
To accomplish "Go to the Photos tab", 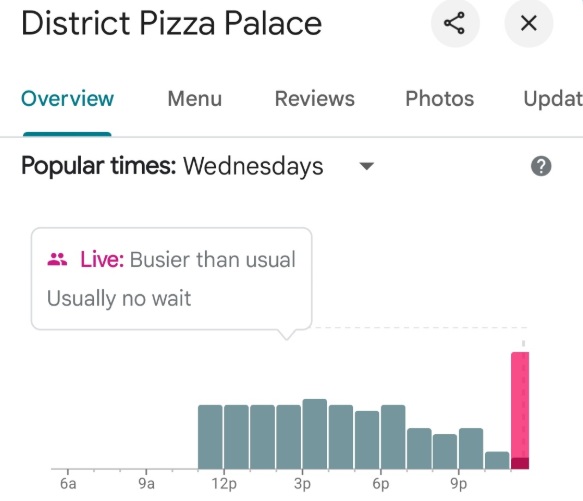I will pyautogui.click(x=439, y=99).
